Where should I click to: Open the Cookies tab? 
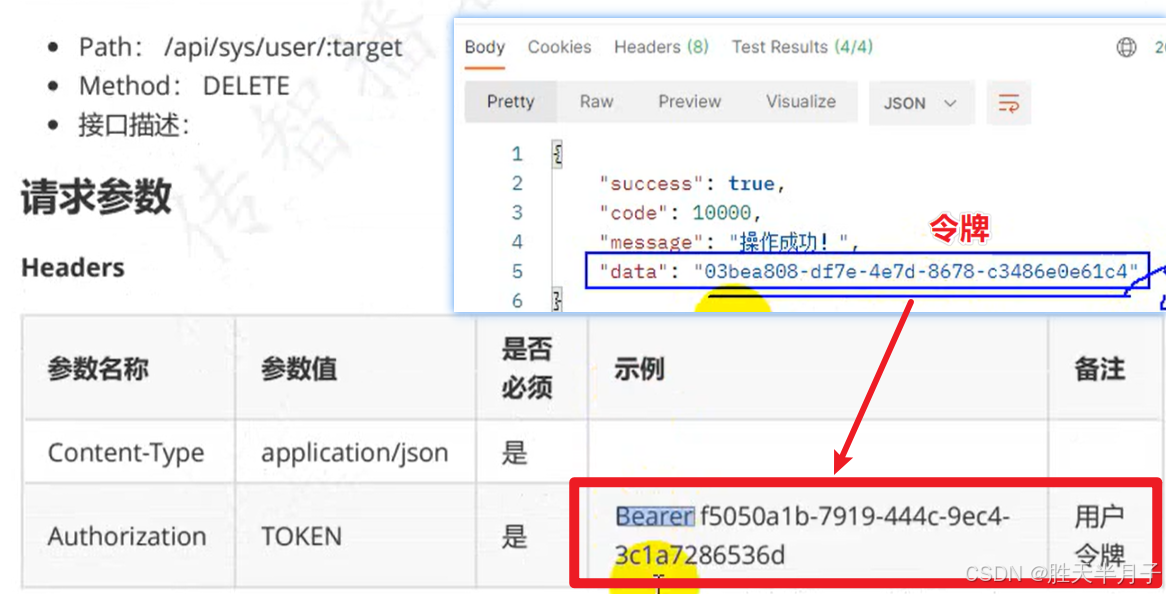(x=559, y=48)
